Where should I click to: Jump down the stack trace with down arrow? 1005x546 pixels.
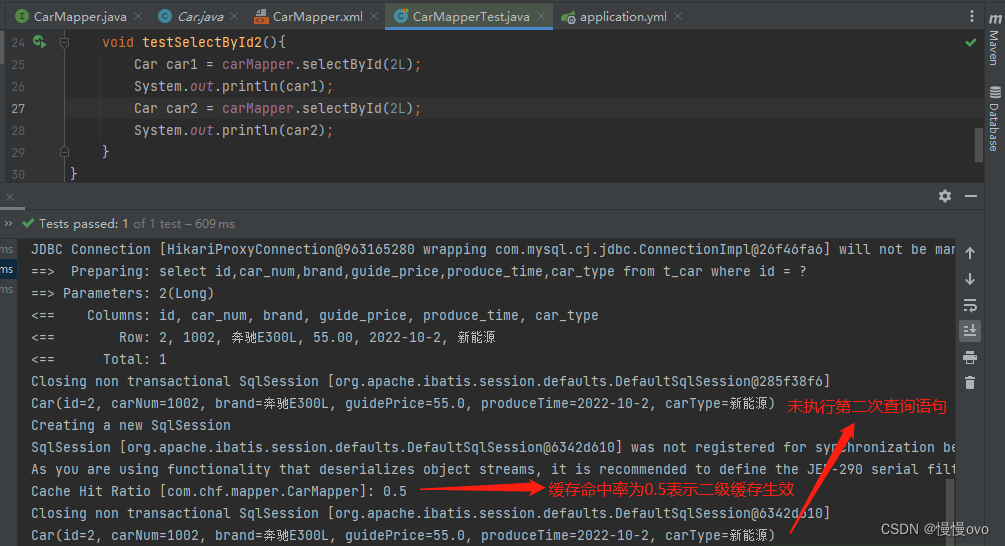(x=970, y=279)
